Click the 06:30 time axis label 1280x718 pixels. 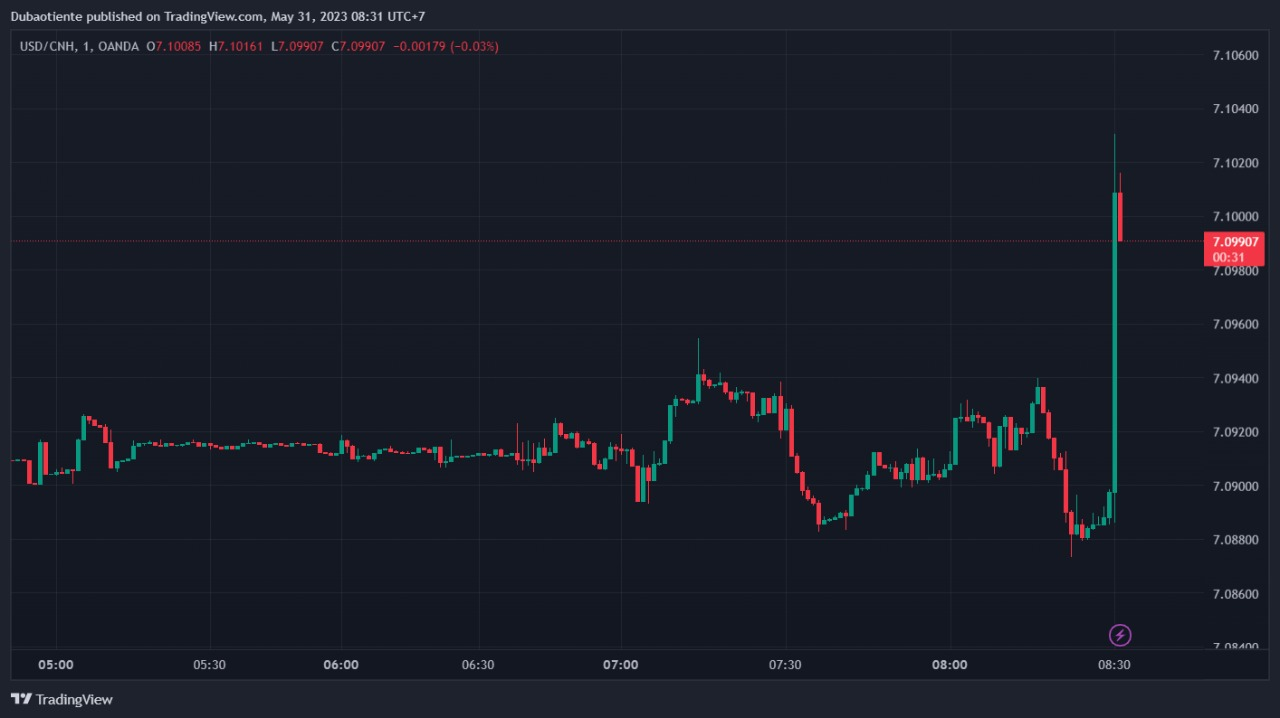(478, 665)
